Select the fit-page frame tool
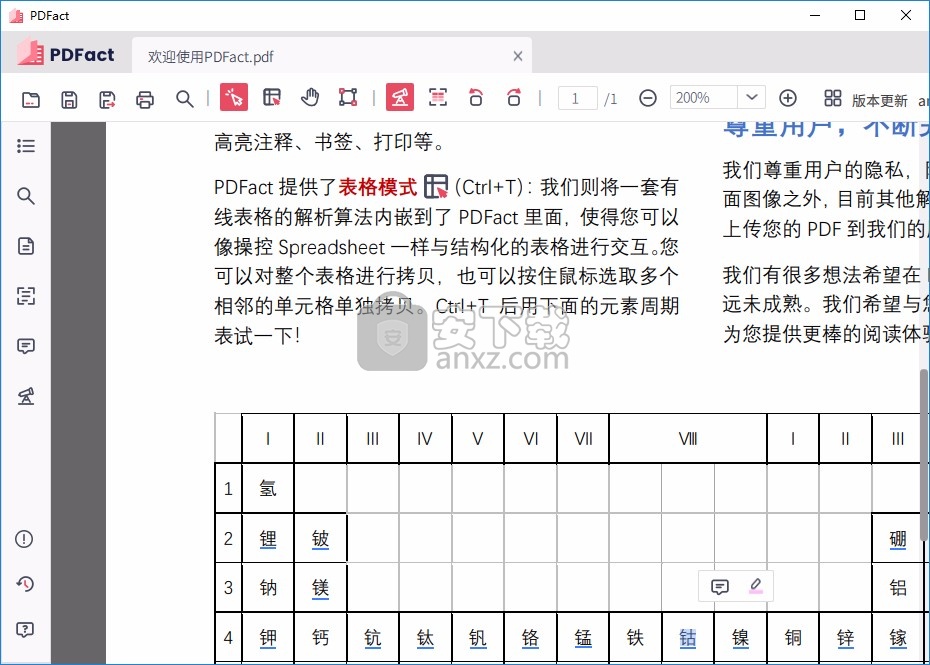This screenshot has height=665, width=930. point(348,97)
